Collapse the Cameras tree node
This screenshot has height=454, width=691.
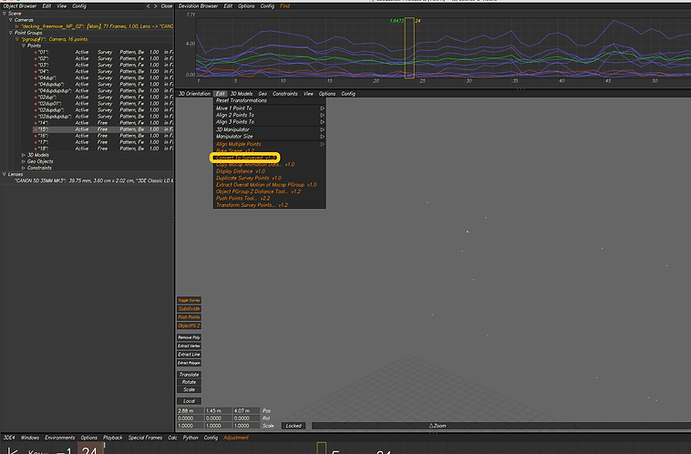(11, 20)
